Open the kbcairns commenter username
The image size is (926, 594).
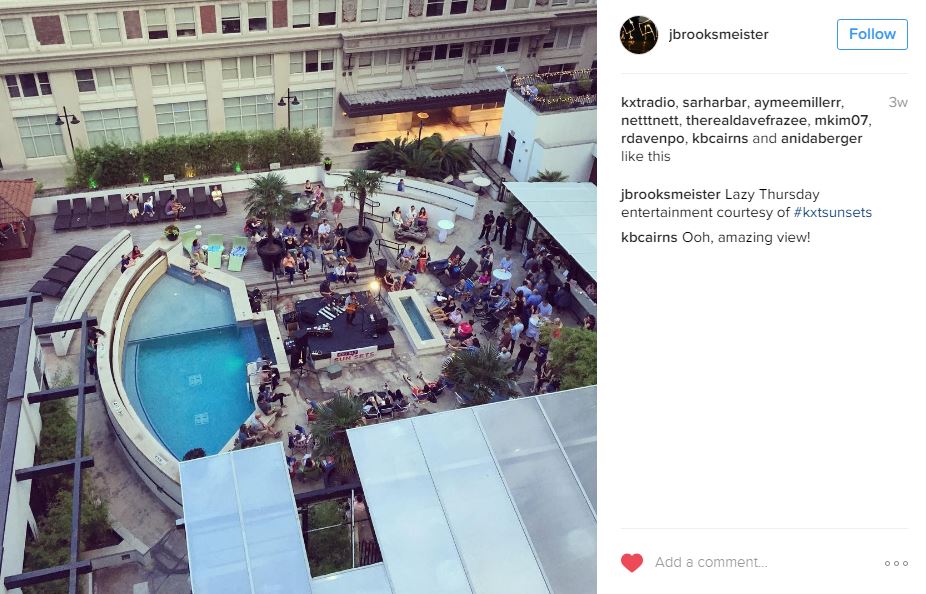point(649,237)
